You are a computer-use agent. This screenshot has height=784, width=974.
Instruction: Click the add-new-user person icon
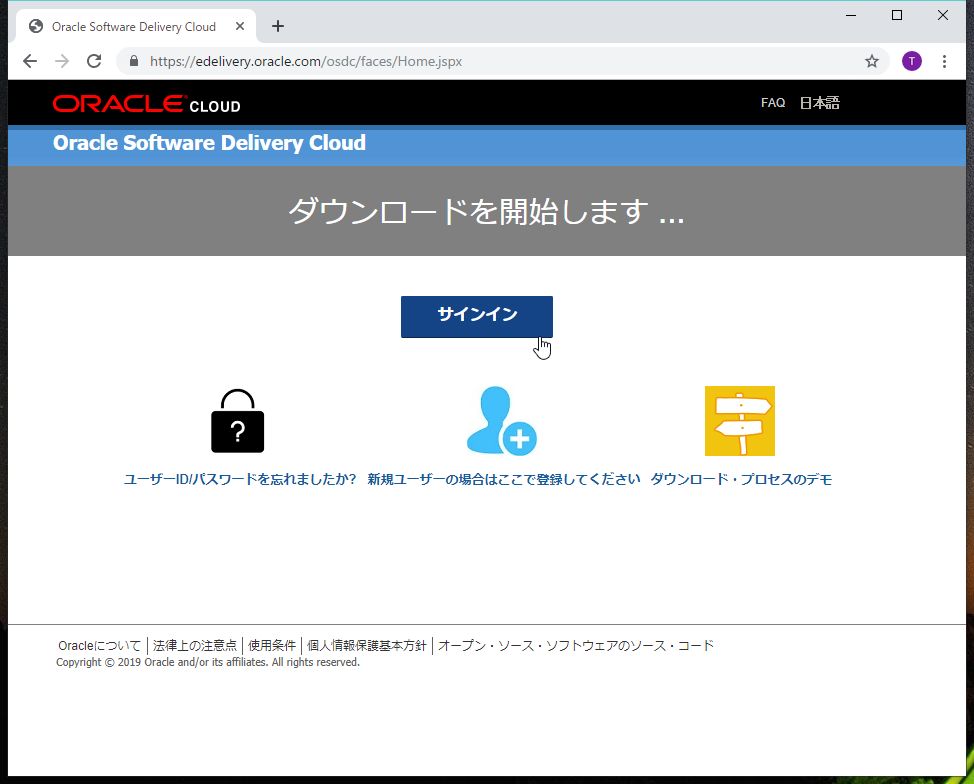[501, 421]
